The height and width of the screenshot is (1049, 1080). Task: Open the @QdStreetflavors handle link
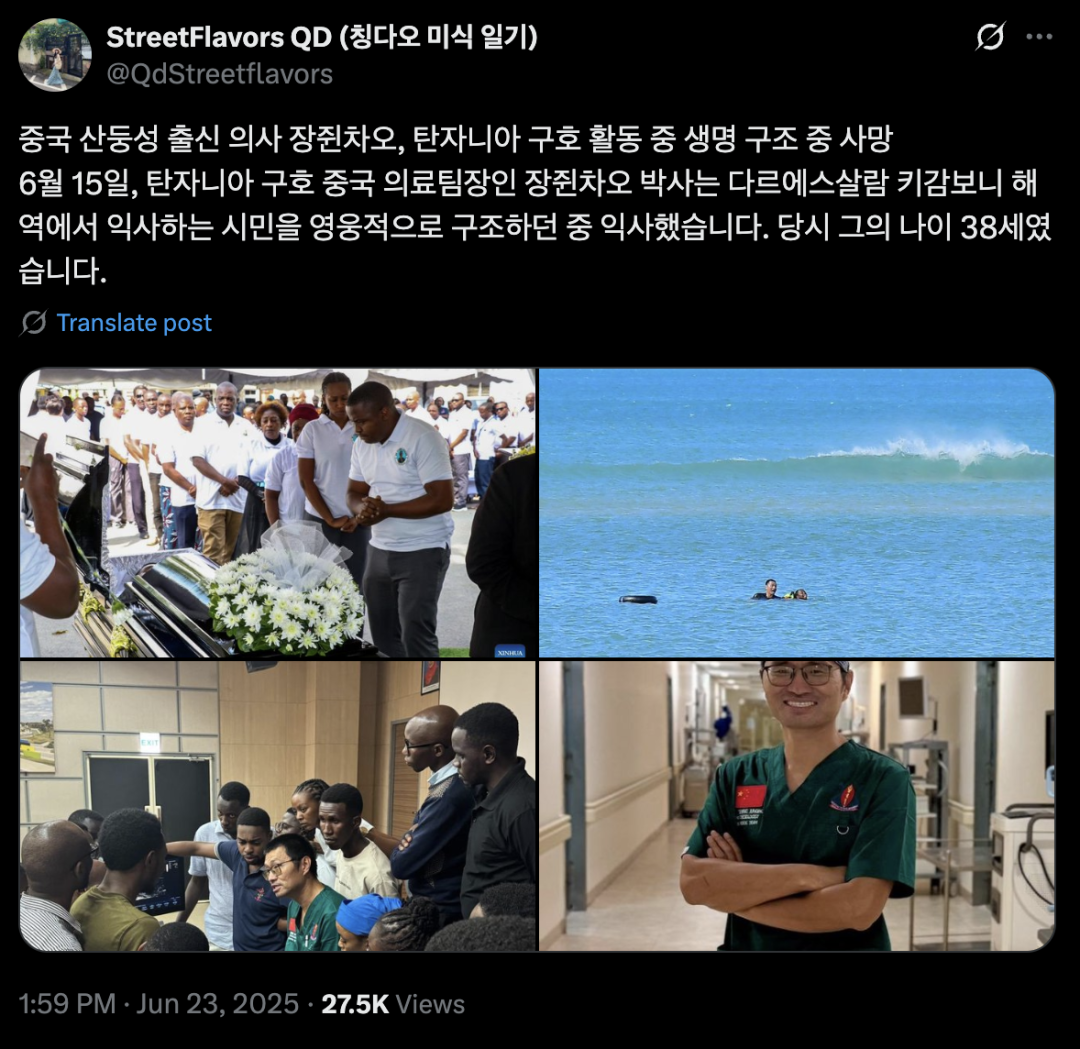[x=220, y=74]
